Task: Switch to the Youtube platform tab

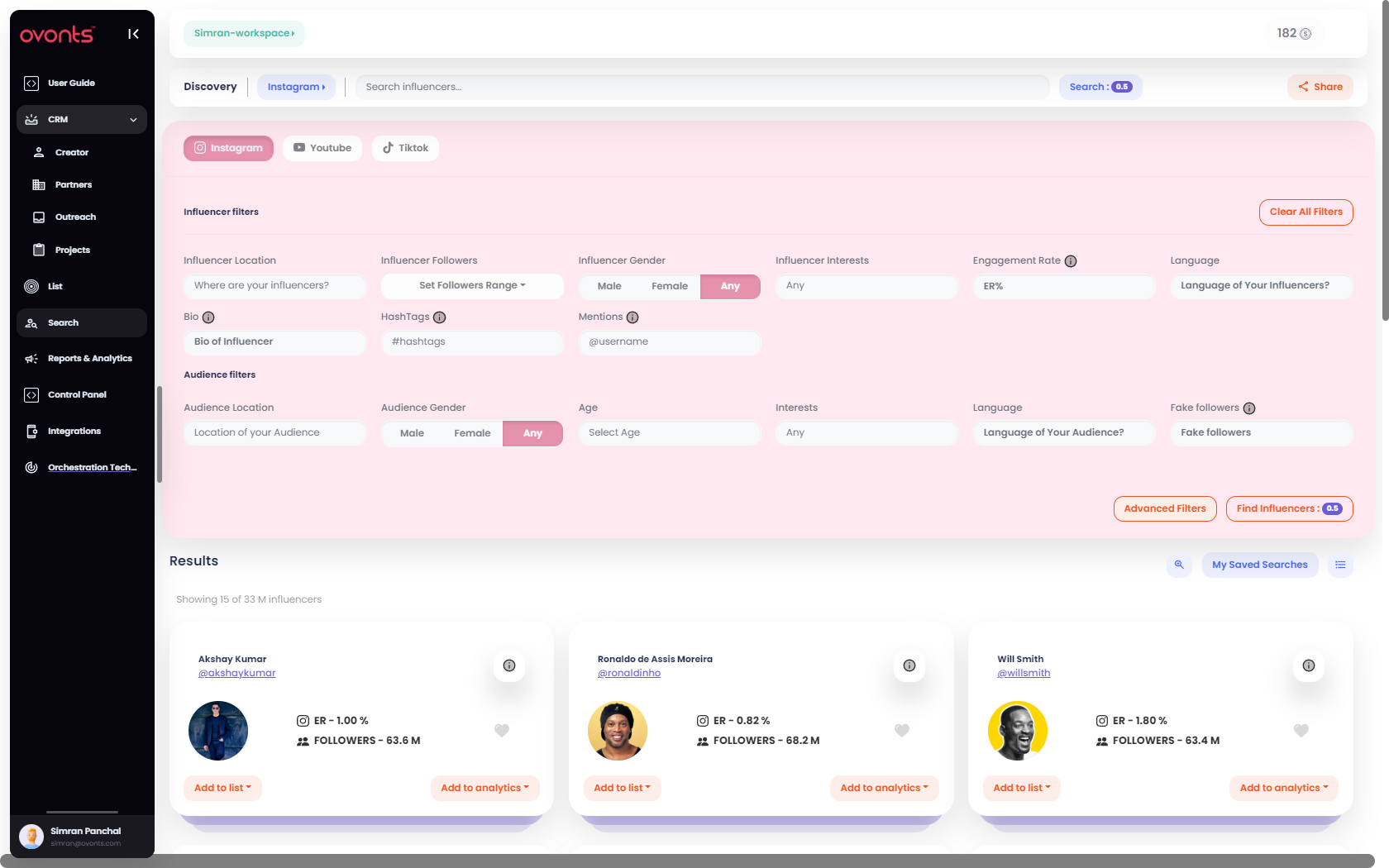Action: (322, 147)
